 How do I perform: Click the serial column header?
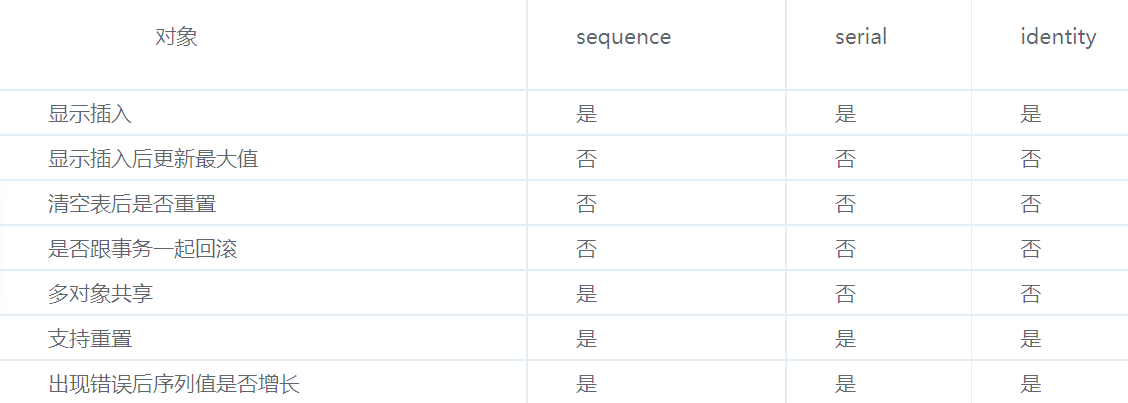(x=860, y=38)
